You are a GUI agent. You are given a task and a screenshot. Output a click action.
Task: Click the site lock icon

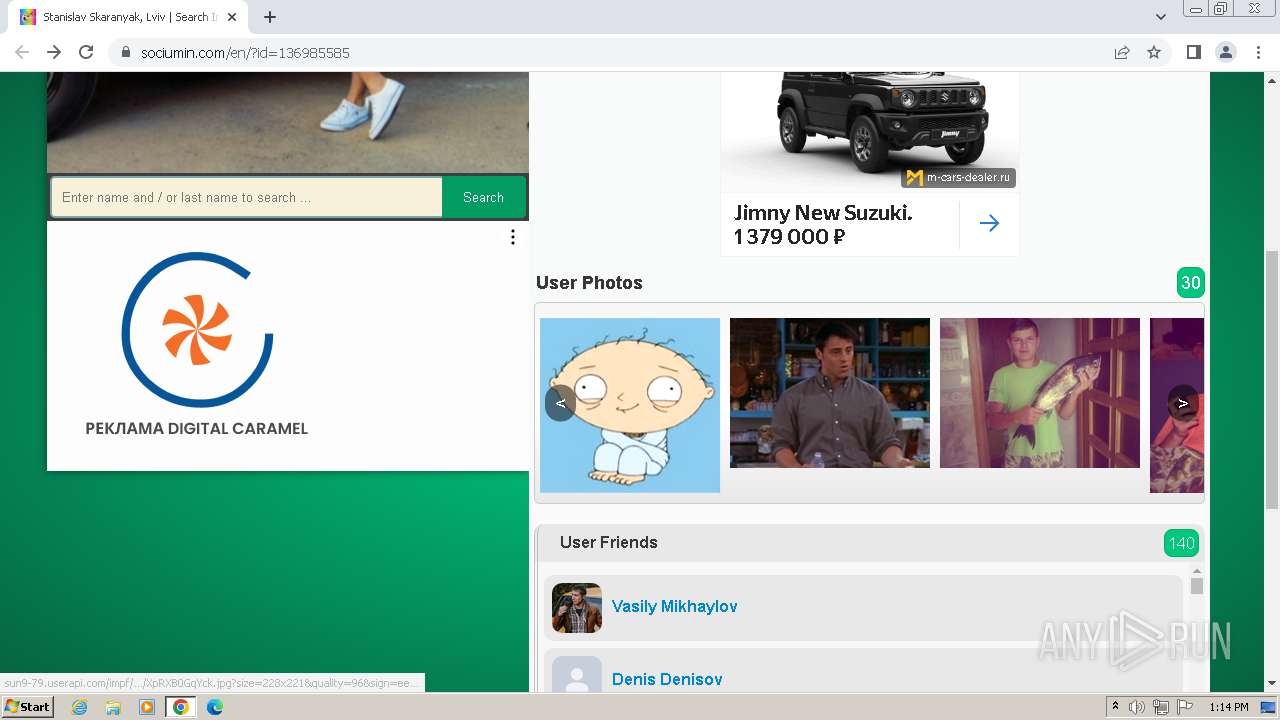coord(126,53)
